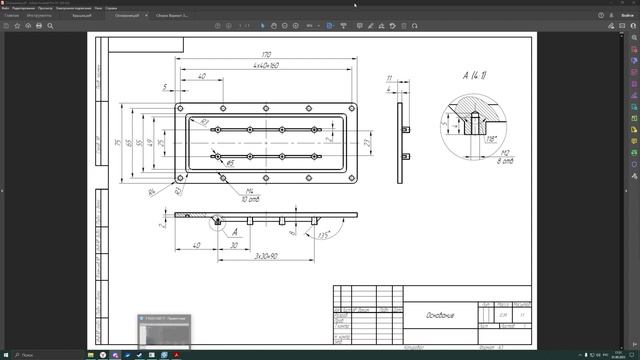The width and height of the screenshot is (640, 360).
Task: Rotate the page view
Action: [x=415, y=26]
